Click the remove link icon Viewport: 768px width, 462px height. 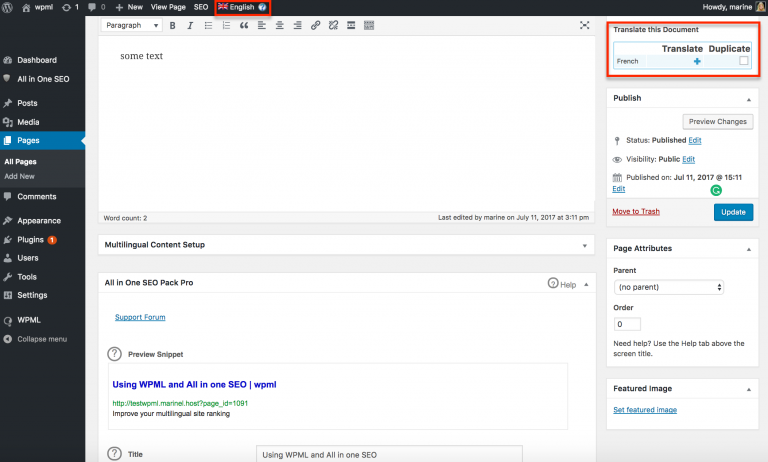[x=334, y=25]
